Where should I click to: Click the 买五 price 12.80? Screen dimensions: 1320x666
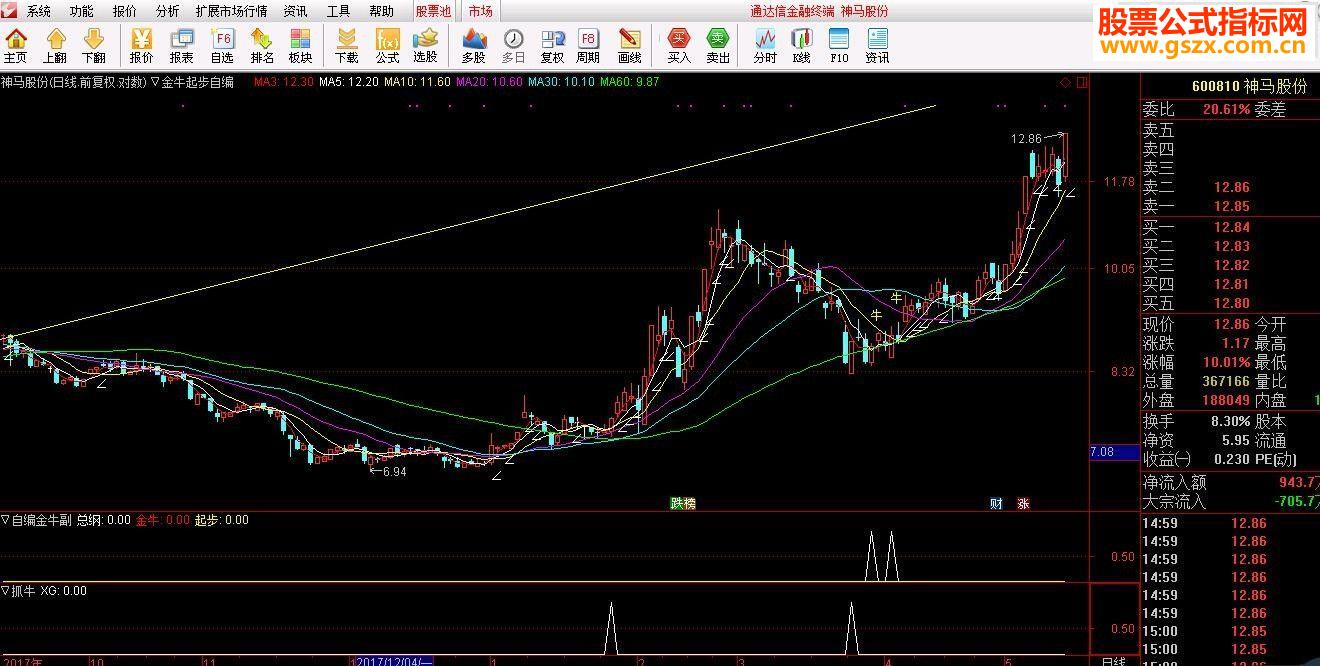pos(1232,303)
